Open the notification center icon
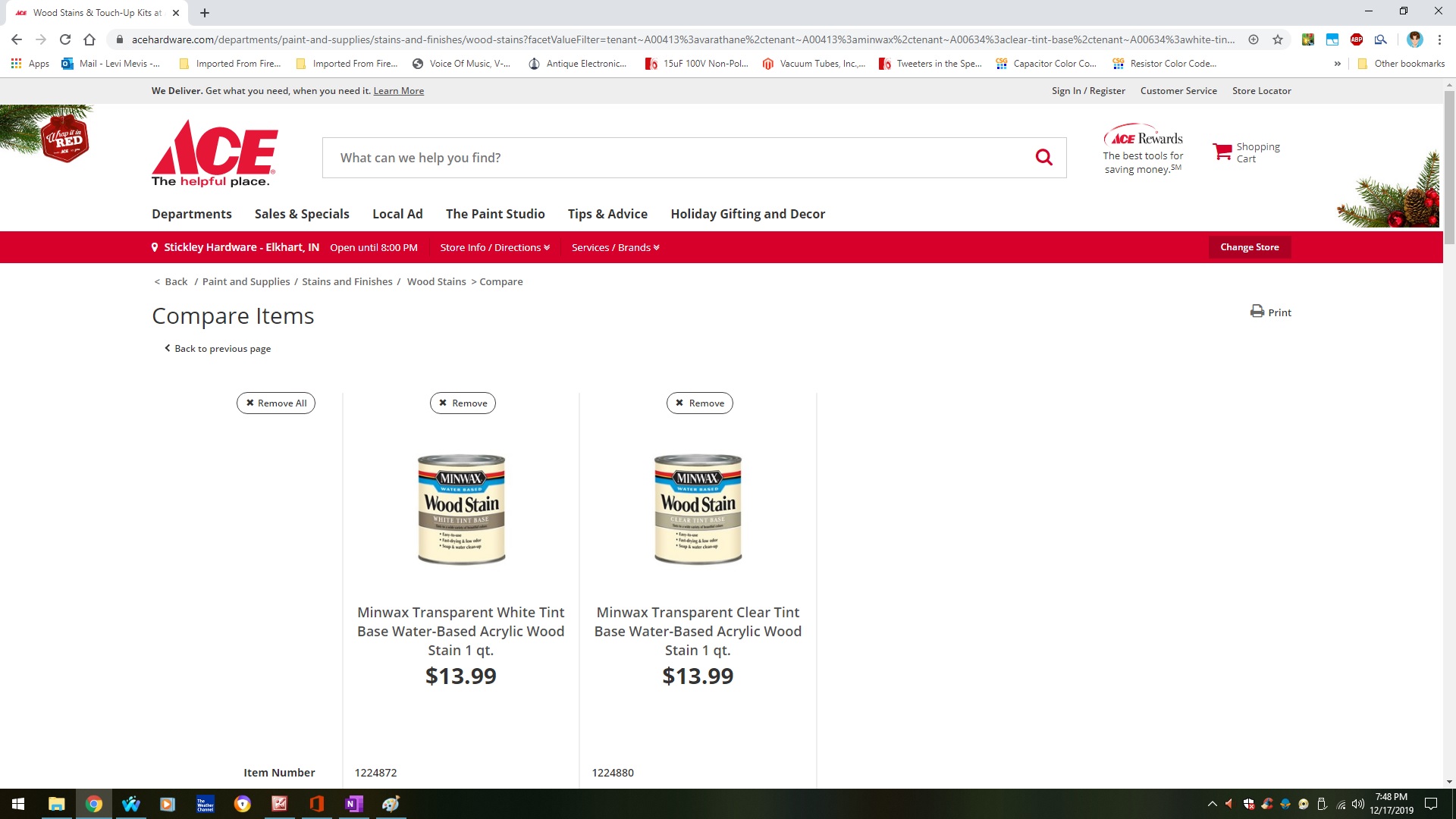This screenshot has width=1456, height=819. [x=1431, y=804]
